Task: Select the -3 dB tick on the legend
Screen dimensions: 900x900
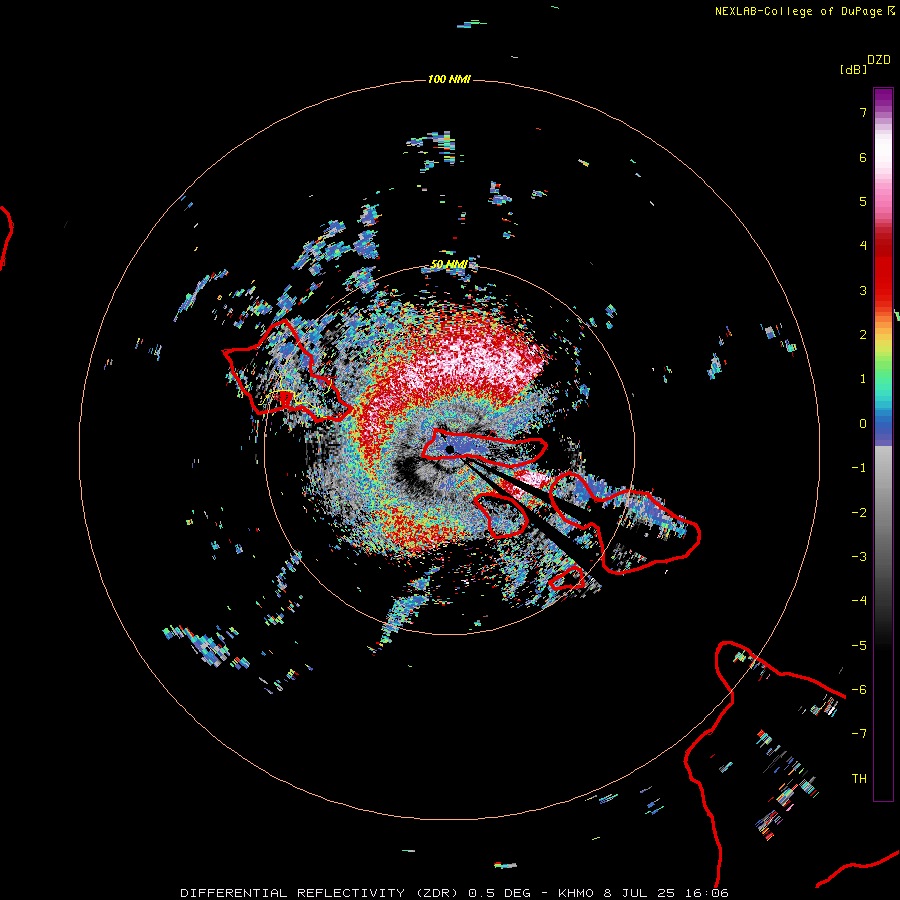Action: [x=859, y=557]
